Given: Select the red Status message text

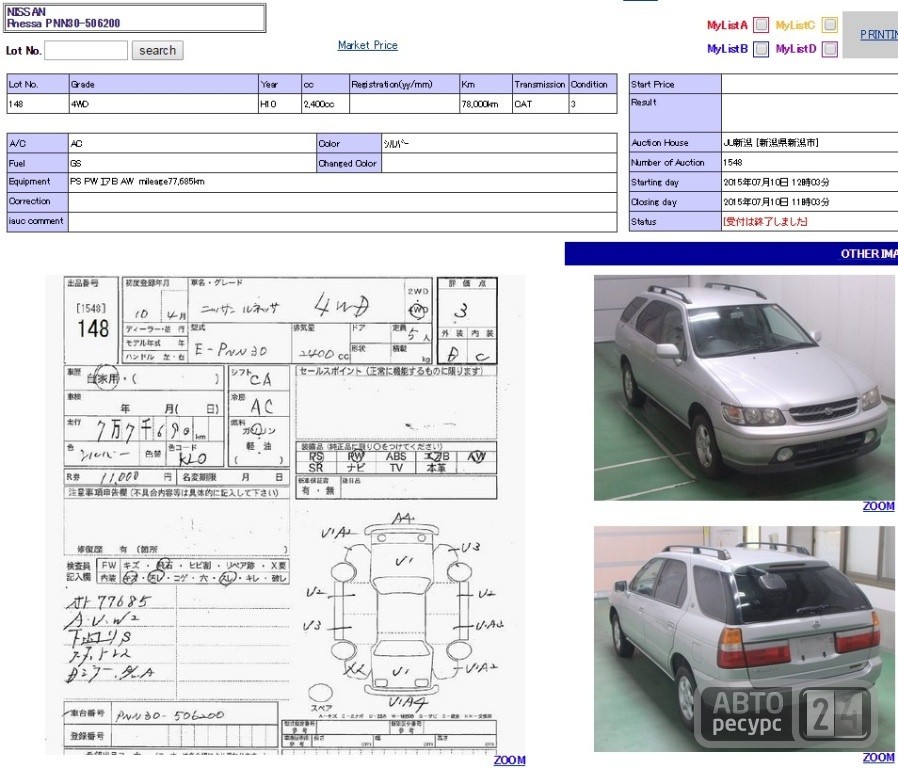Looking at the screenshot, I should pyautogui.click(x=765, y=222).
